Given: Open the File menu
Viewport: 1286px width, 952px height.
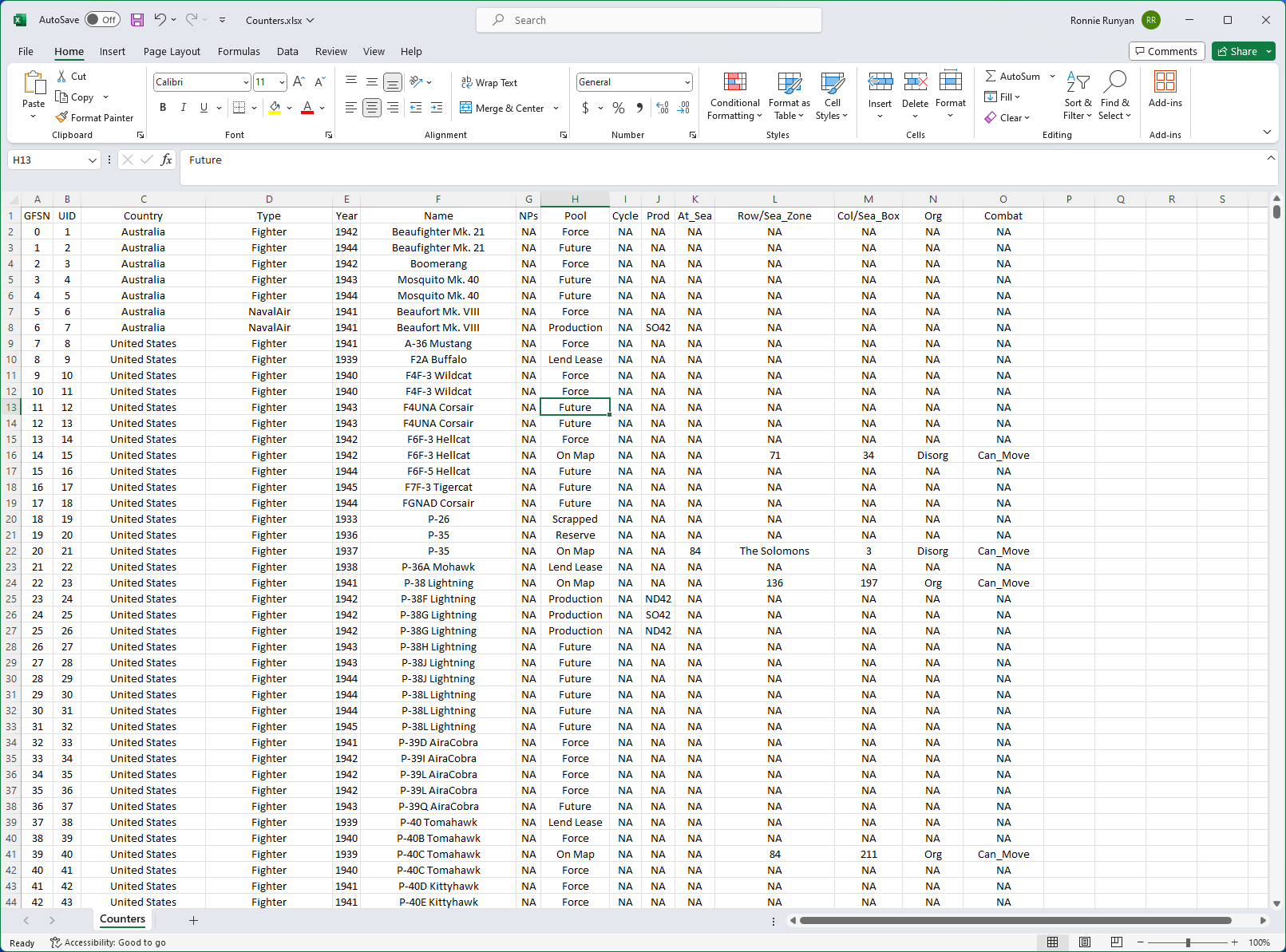Looking at the screenshot, I should [26, 51].
